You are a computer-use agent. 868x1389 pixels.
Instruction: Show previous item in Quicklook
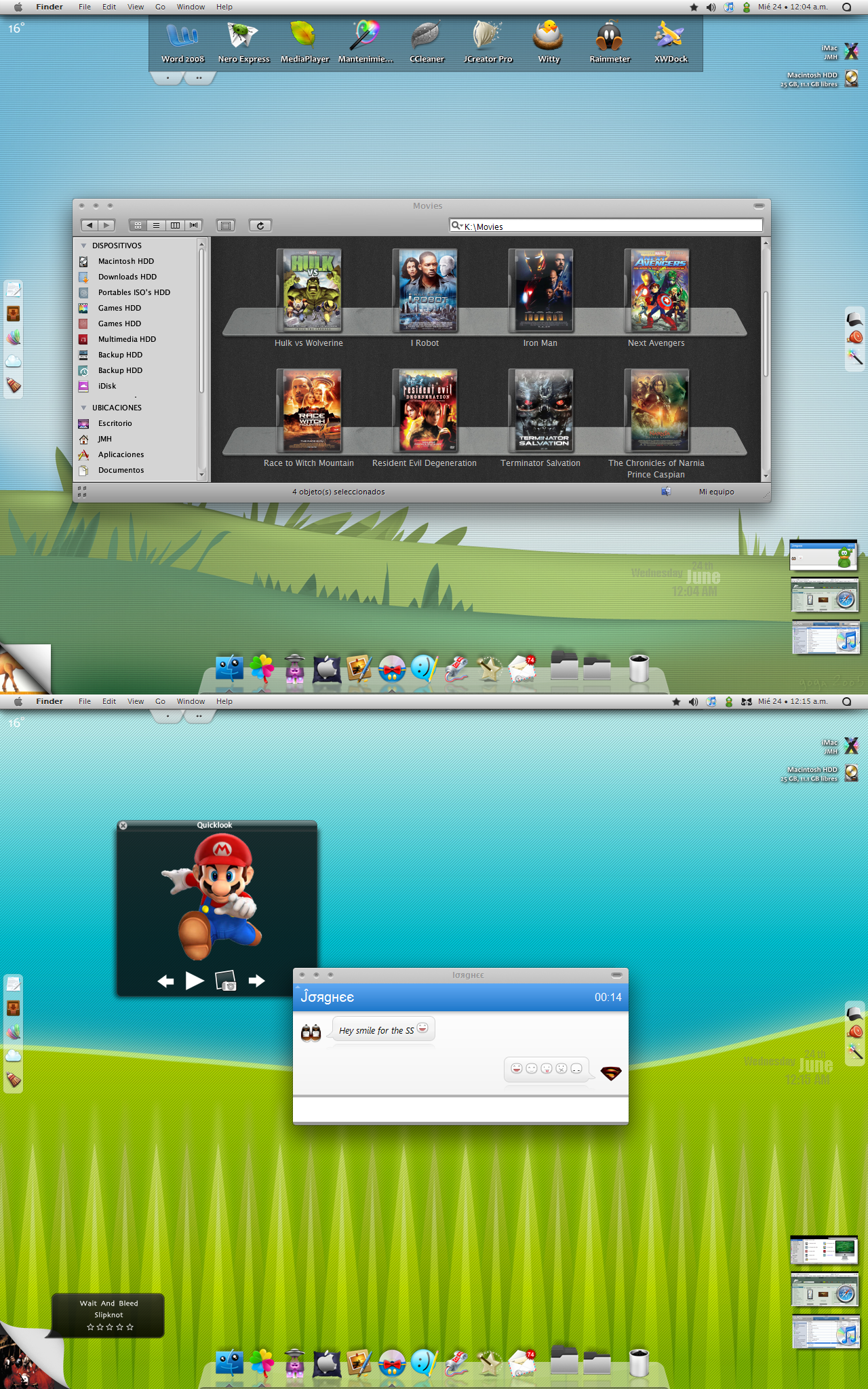tap(165, 981)
